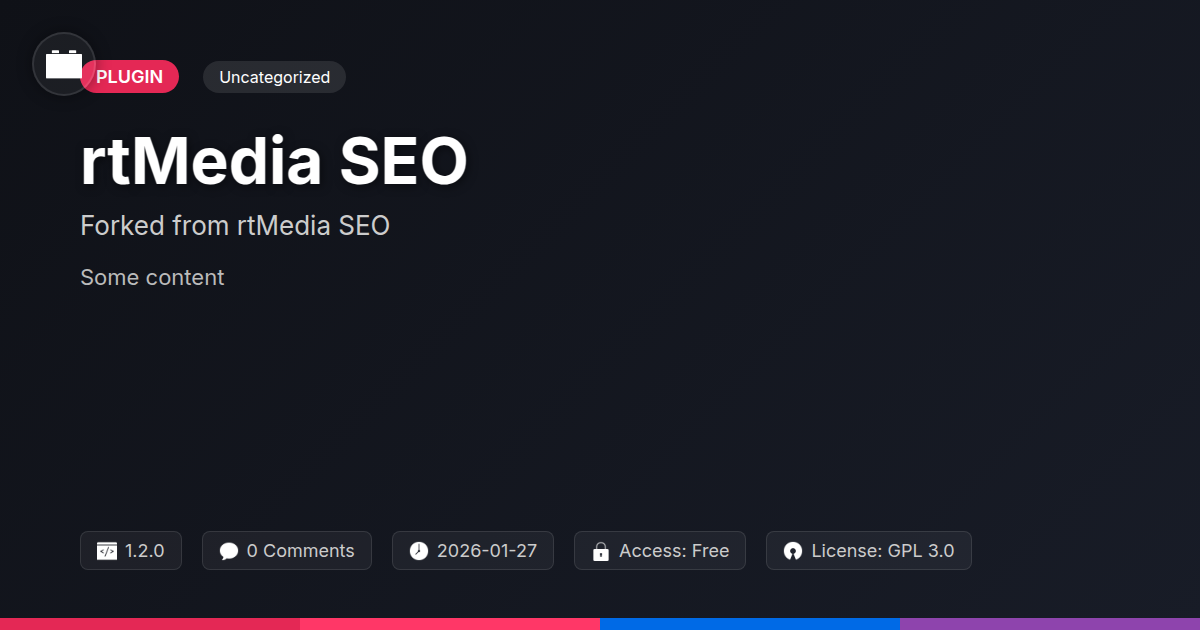This screenshot has height=630, width=1200.
Task: Click the pink segment of bottom color bar
Action: (x=450, y=624)
